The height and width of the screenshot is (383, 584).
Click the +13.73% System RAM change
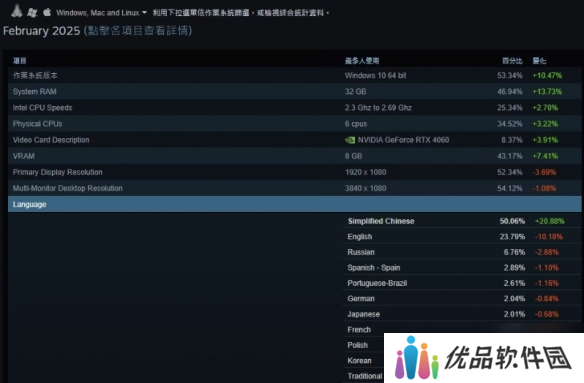point(547,91)
